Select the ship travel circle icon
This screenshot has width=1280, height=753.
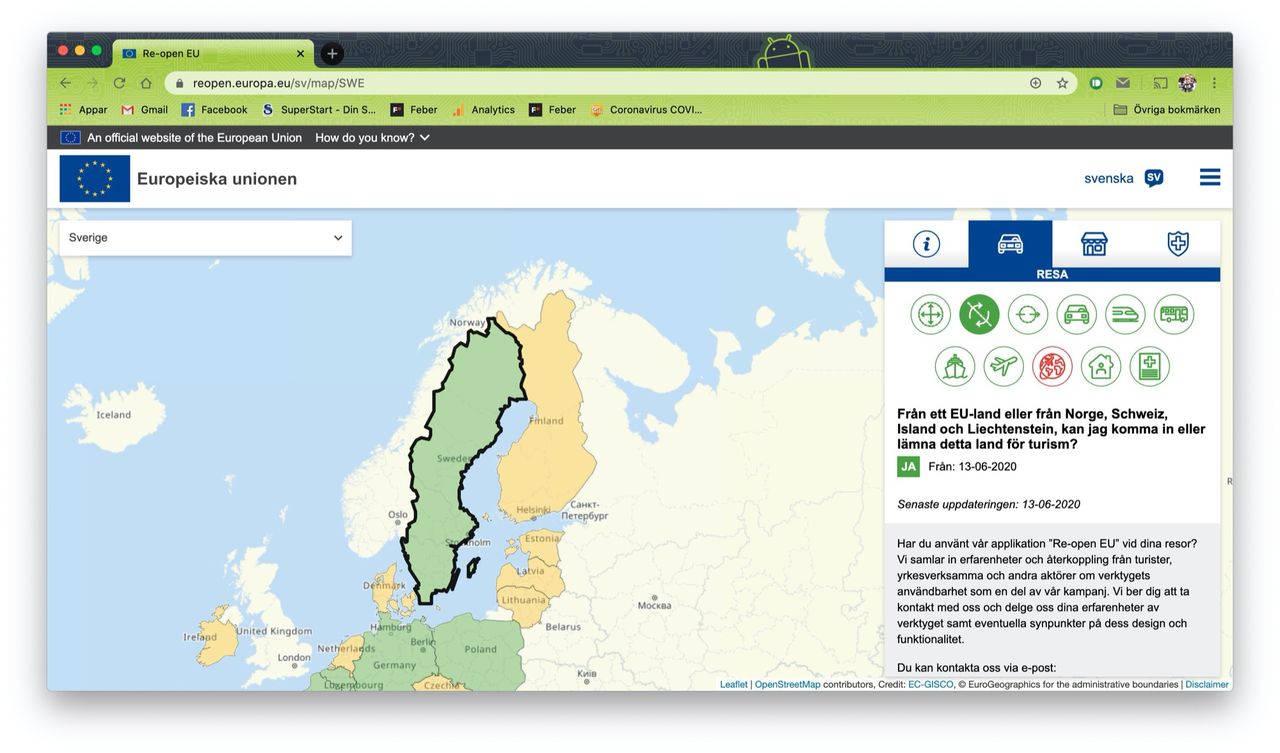click(x=955, y=367)
